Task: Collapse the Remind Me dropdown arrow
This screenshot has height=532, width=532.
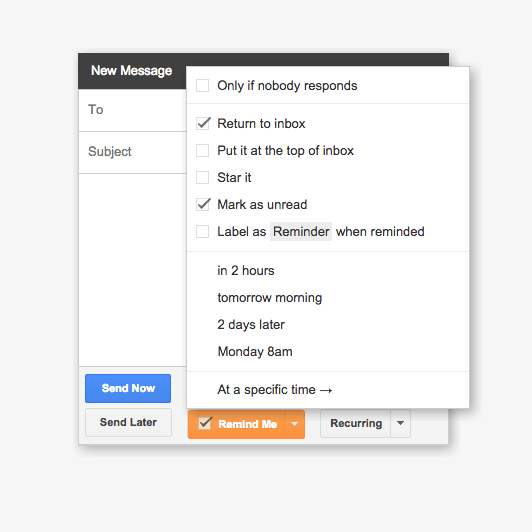Action: pos(294,424)
